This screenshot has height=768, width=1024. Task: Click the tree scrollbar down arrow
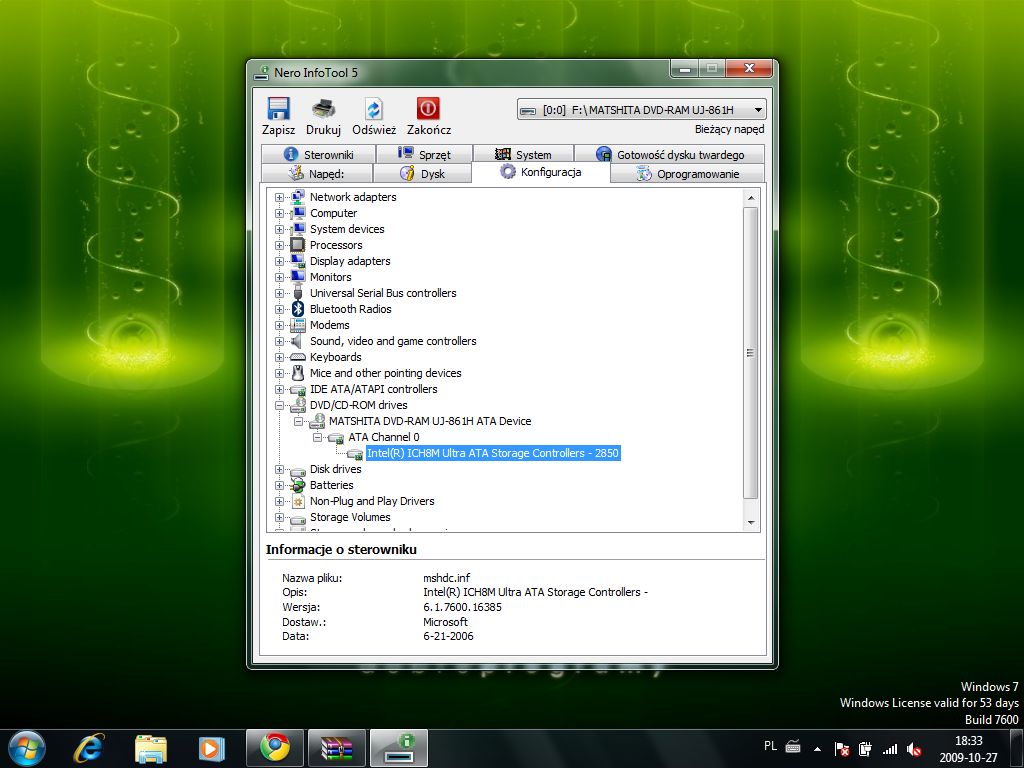(750, 522)
